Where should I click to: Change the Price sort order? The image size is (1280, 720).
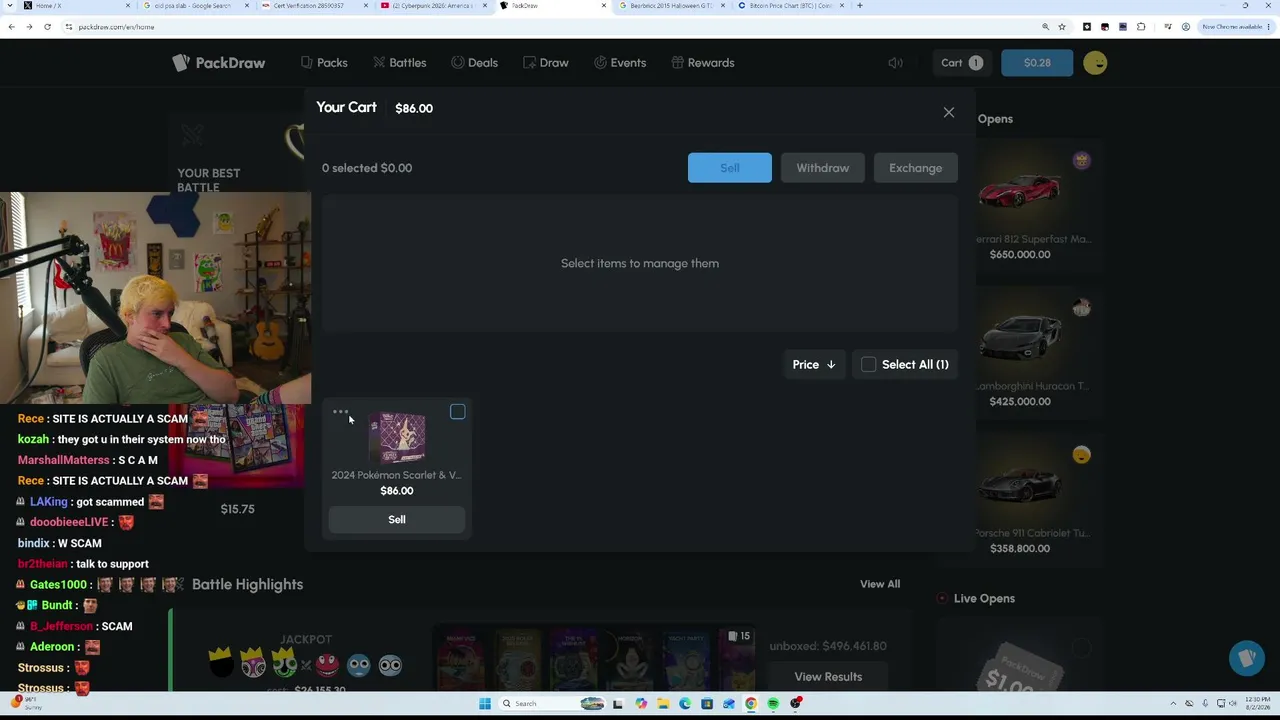[x=814, y=365]
